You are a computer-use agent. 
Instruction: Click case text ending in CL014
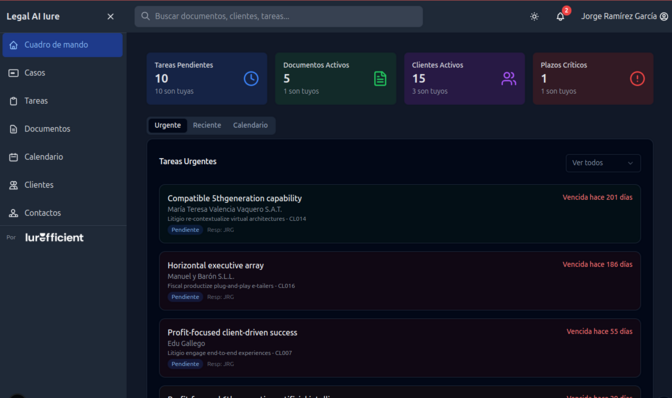[x=237, y=219]
